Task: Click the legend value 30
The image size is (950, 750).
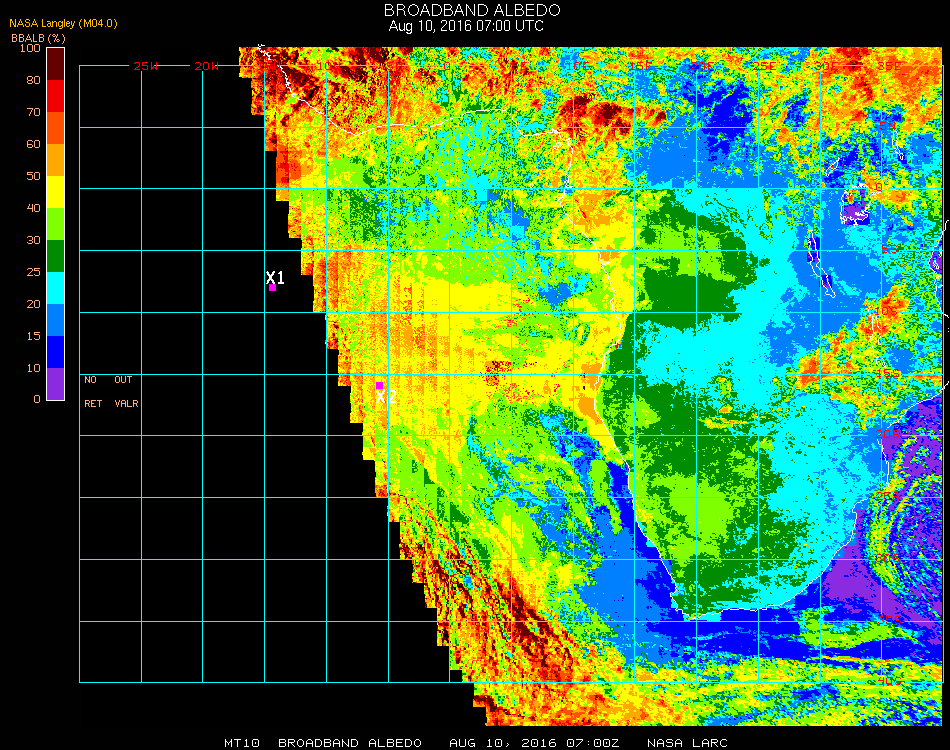Action: (33, 241)
